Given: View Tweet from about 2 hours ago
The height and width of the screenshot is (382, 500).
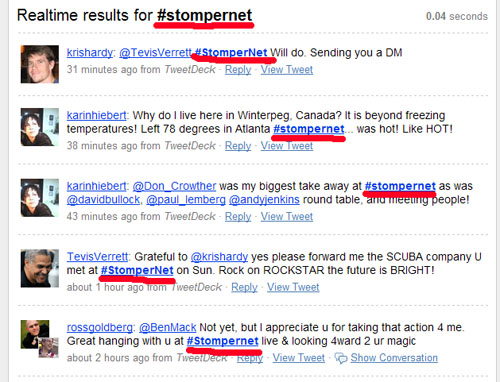Looking at the screenshot, I should 299,358.
